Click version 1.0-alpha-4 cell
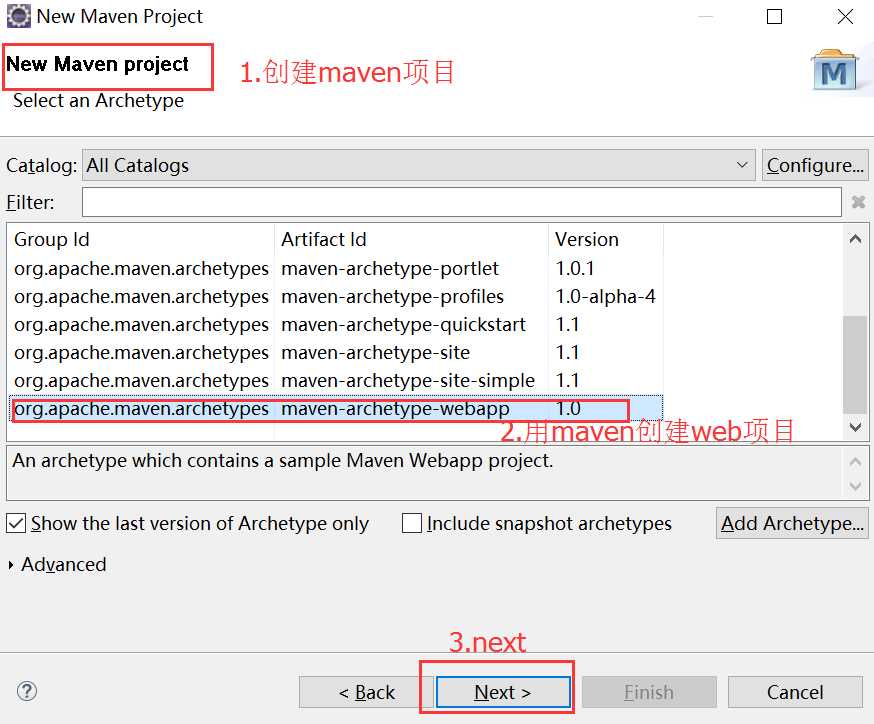The height and width of the screenshot is (724, 874). [605, 297]
